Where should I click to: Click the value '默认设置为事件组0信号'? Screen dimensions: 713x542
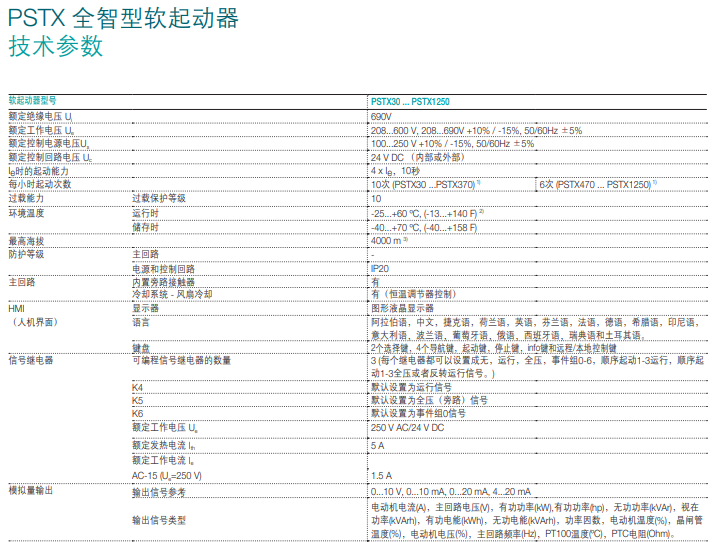coord(418,413)
